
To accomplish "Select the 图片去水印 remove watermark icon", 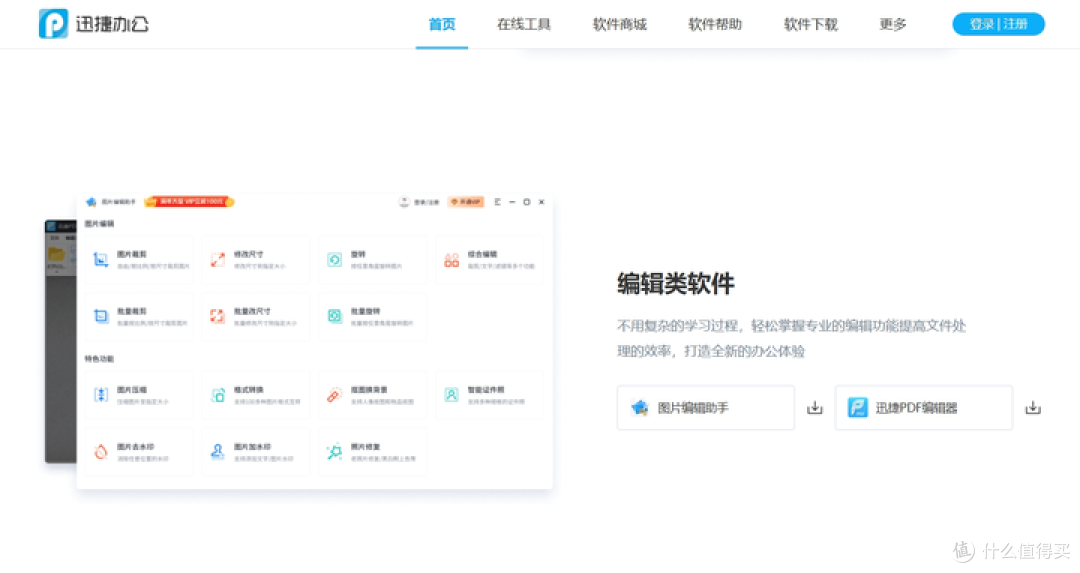I will click(x=101, y=452).
